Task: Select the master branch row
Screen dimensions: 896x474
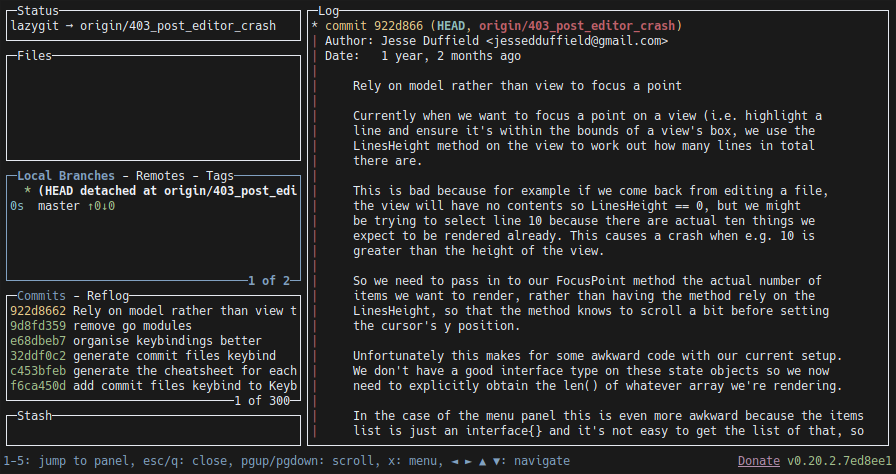Action: pos(153,206)
